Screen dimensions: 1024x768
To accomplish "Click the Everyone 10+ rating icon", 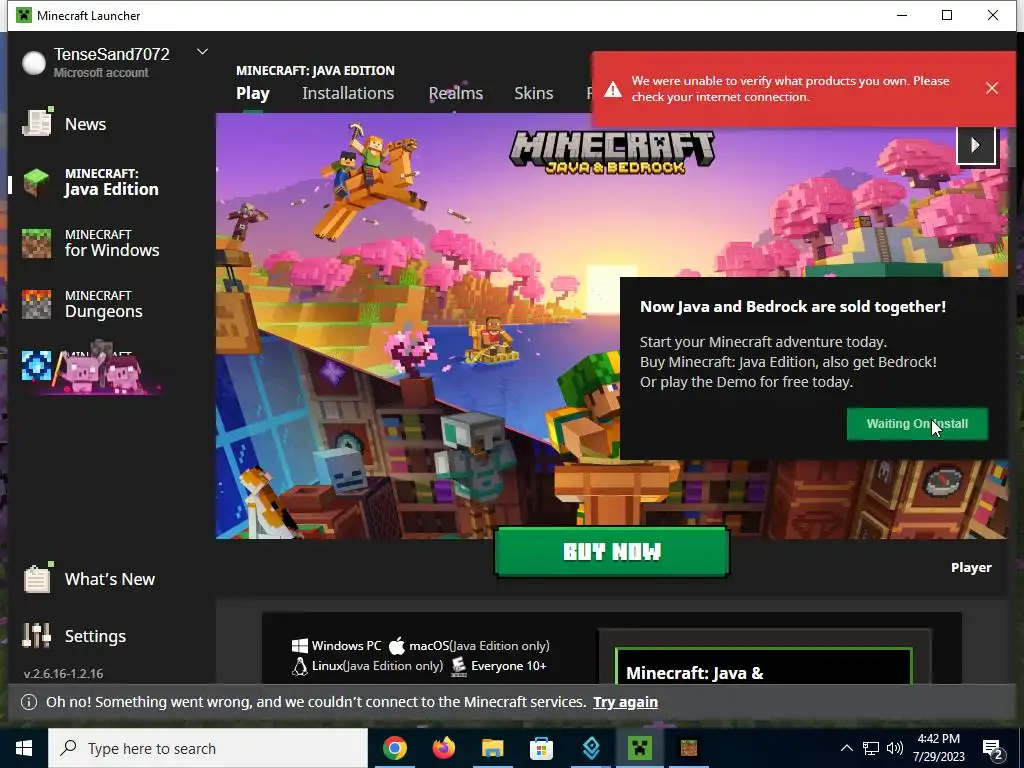I will (x=459, y=666).
